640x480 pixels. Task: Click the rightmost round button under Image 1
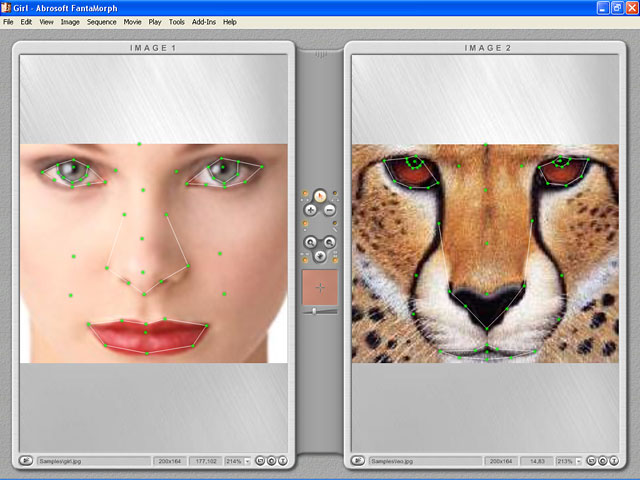[282, 461]
